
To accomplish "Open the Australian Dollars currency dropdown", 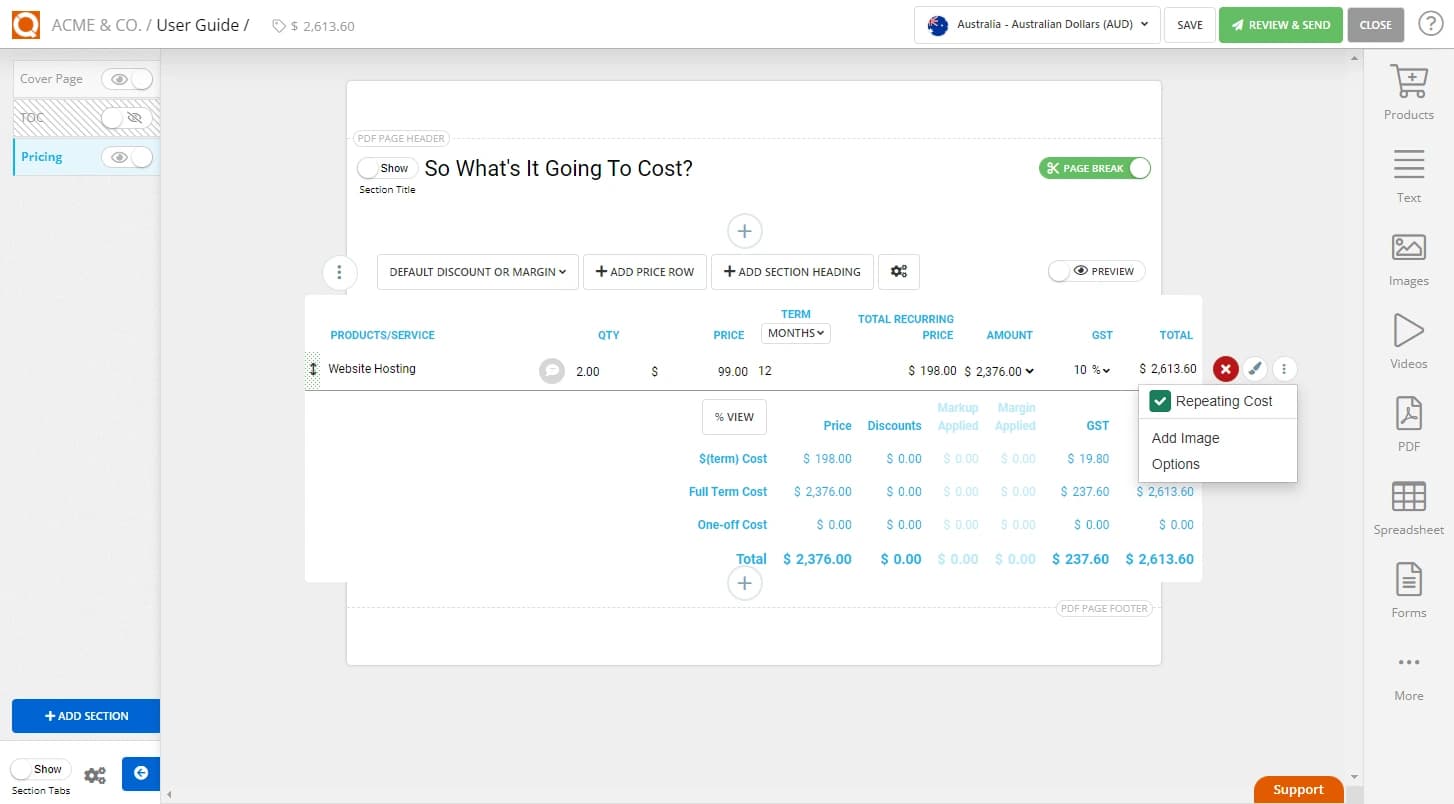I will [x=1036, y=25].
